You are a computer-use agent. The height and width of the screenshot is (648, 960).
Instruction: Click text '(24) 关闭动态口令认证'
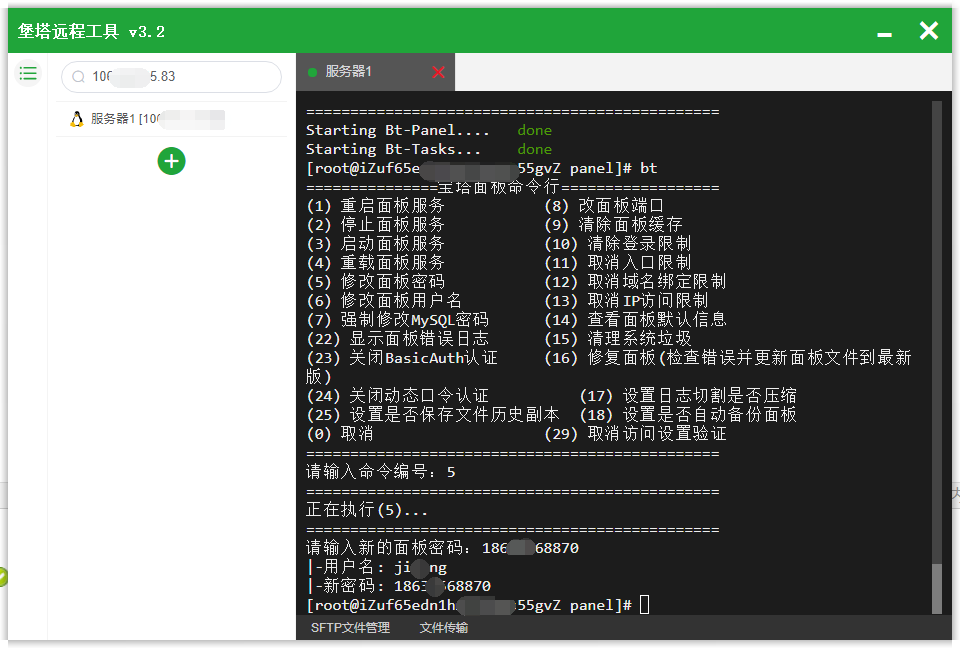point(397,396)
